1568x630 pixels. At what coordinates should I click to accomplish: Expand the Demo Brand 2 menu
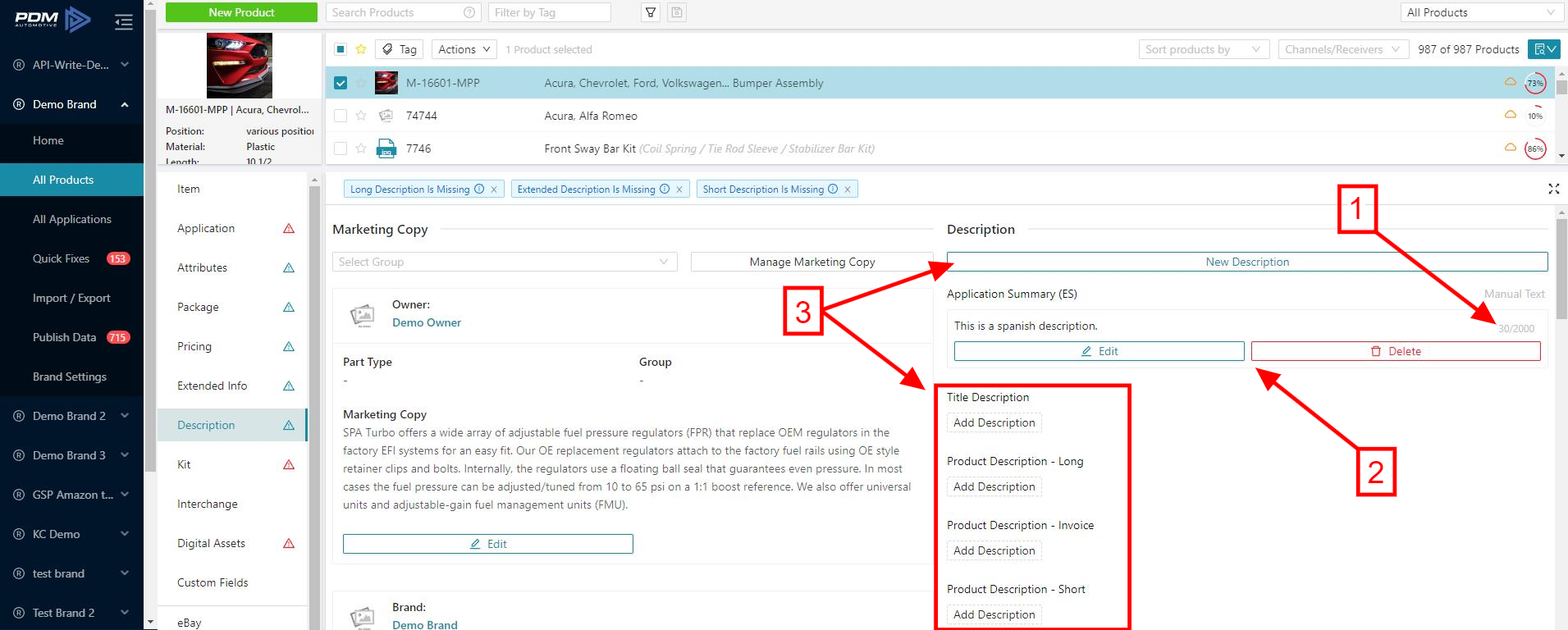72,416
